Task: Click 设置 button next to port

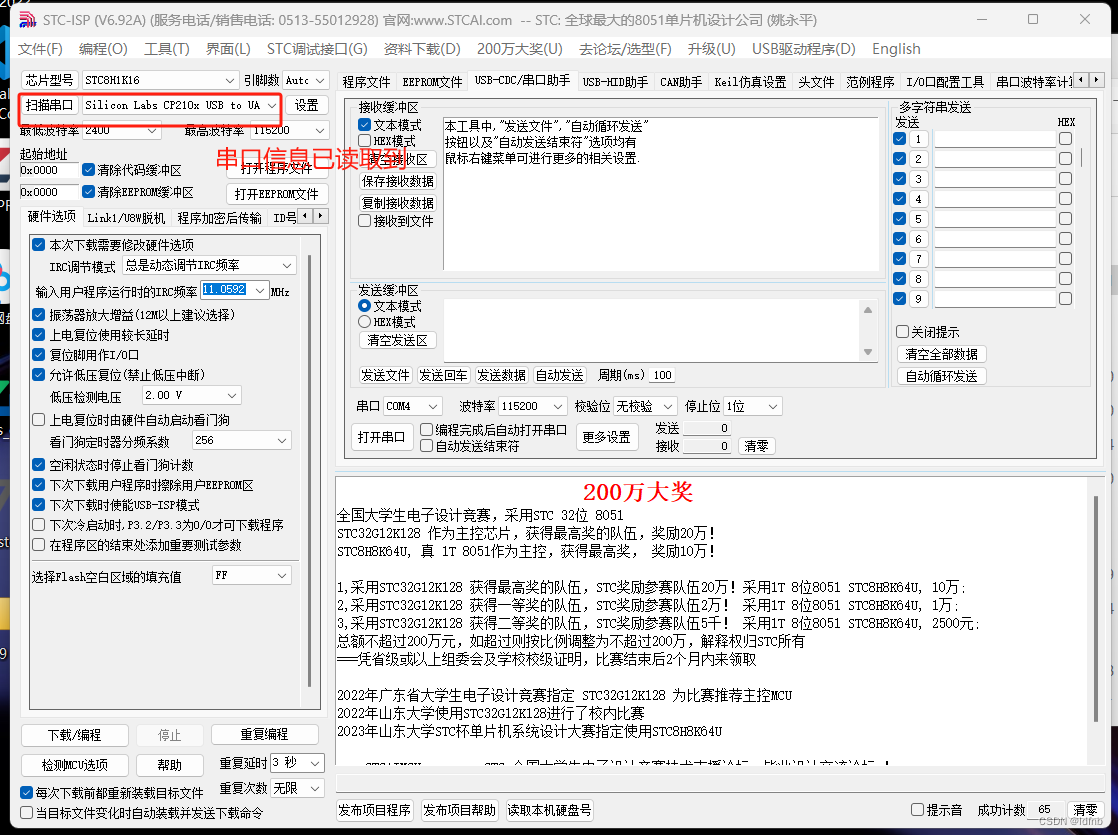Action: coord(307,106)
